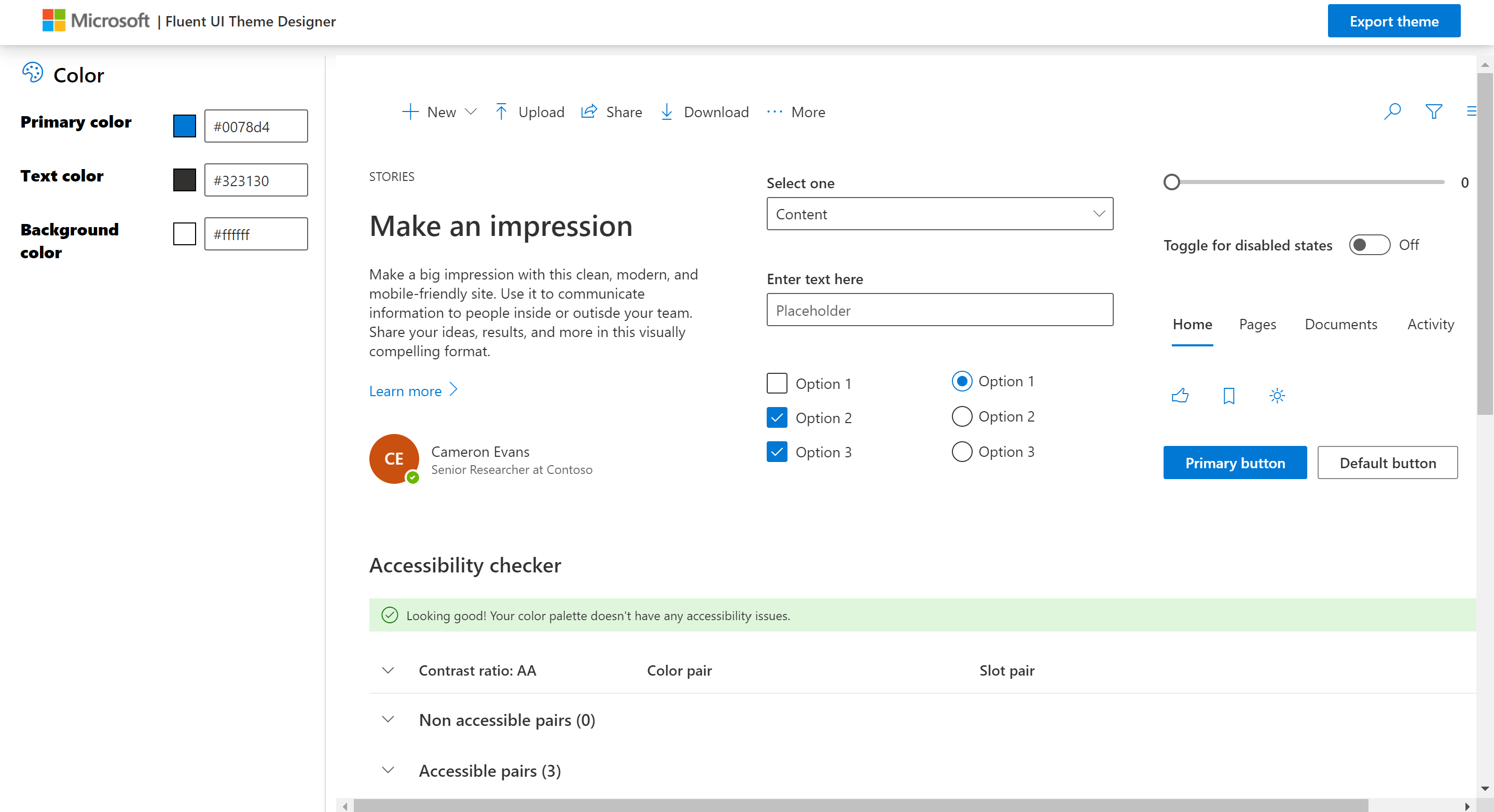Screen dimensions: 1494x812
Task: Click the bookmark icon
Action: tap(1228, 396)
